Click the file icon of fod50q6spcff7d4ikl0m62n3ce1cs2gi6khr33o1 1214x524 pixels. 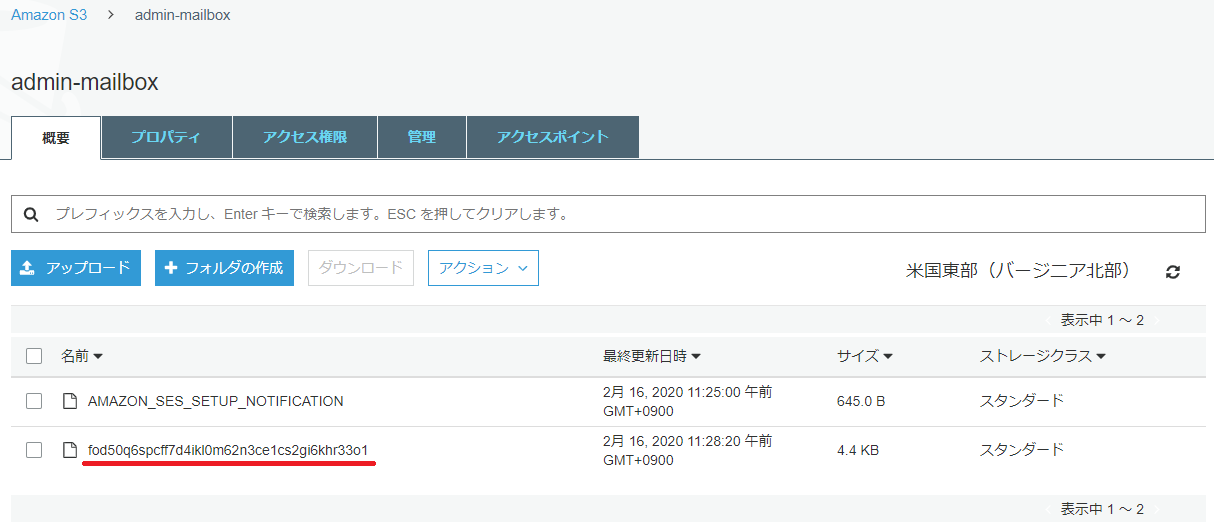coord(70,450)
